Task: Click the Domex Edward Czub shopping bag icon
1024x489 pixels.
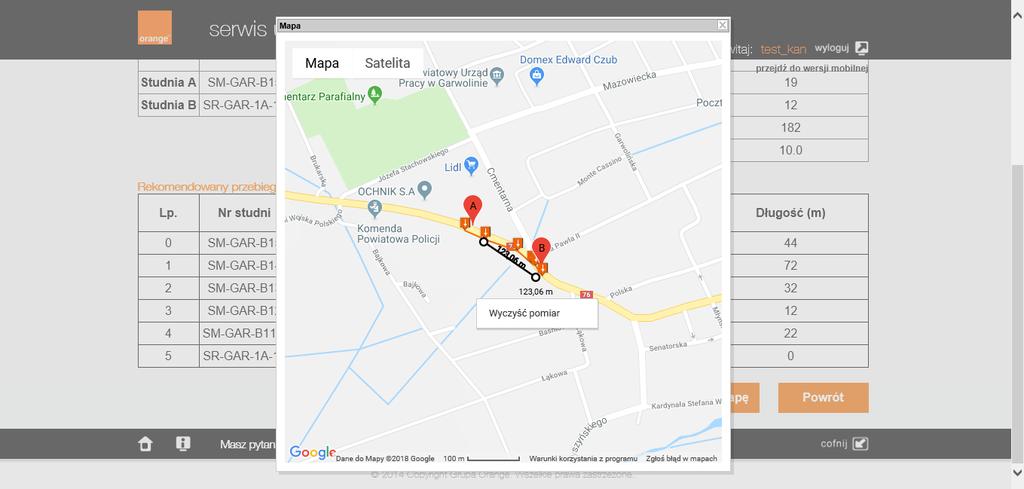Action: [x=537, y=77]
